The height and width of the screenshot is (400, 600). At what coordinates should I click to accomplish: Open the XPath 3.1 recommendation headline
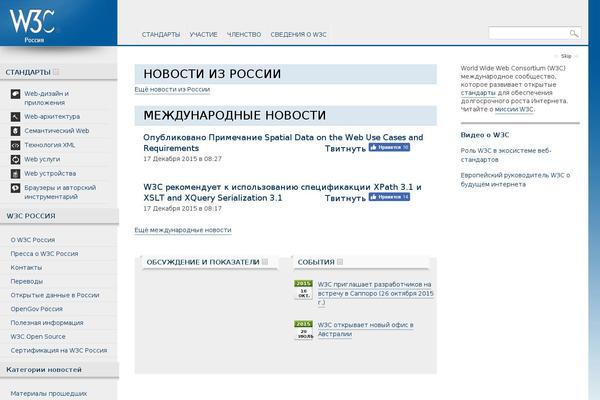[x=282, y=193]
